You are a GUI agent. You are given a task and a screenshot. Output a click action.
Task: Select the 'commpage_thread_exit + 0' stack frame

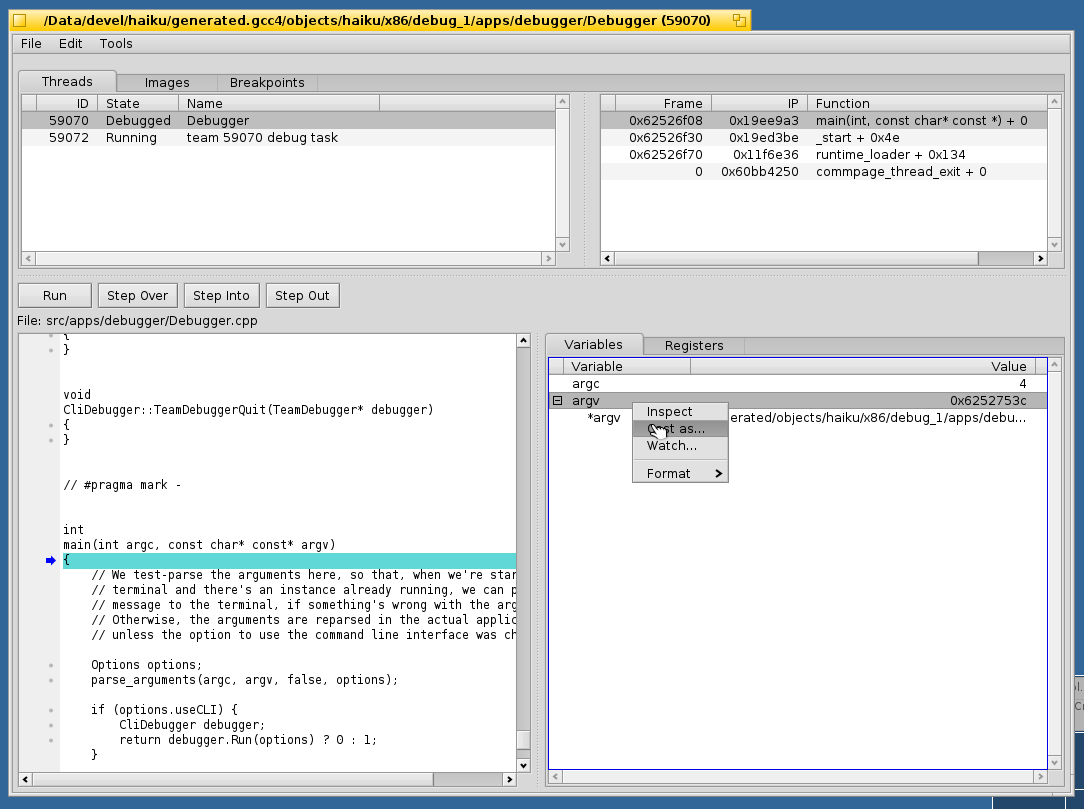coord(824,171)
